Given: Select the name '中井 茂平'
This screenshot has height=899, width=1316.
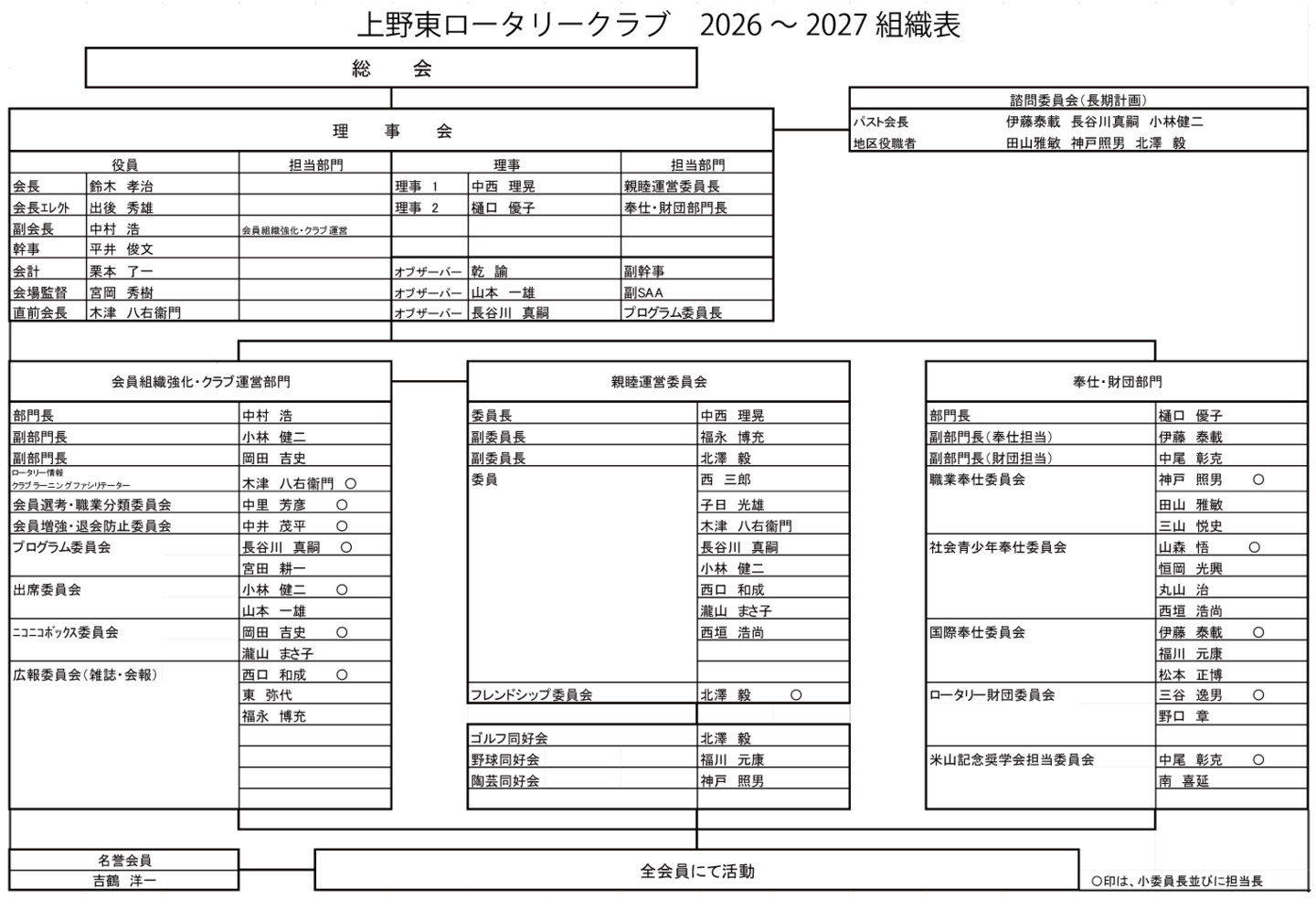Looking at the screenshot, I should [274, 526].
